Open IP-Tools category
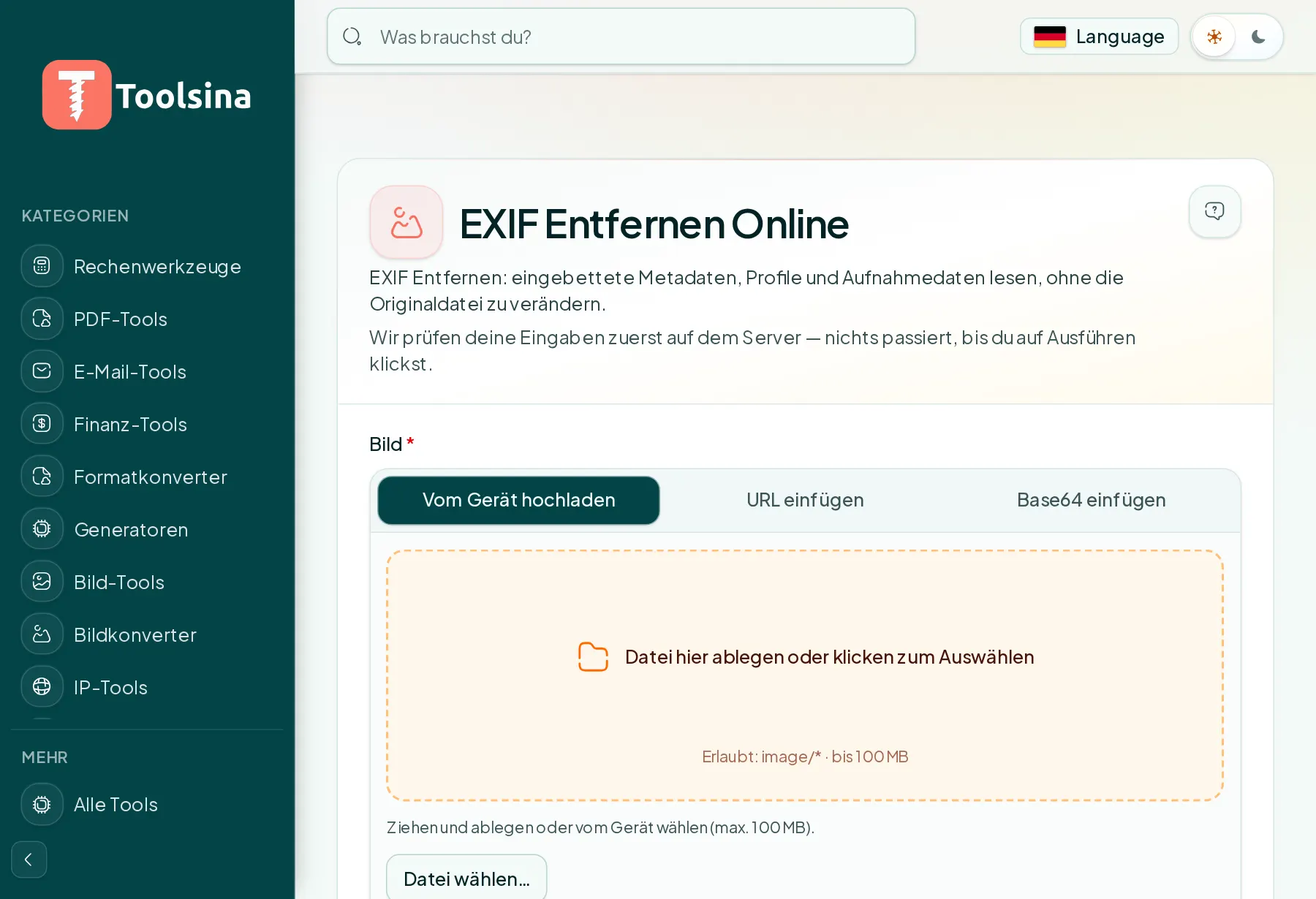Viewport: 1316px width, 899px height. [x=147, y=687]
